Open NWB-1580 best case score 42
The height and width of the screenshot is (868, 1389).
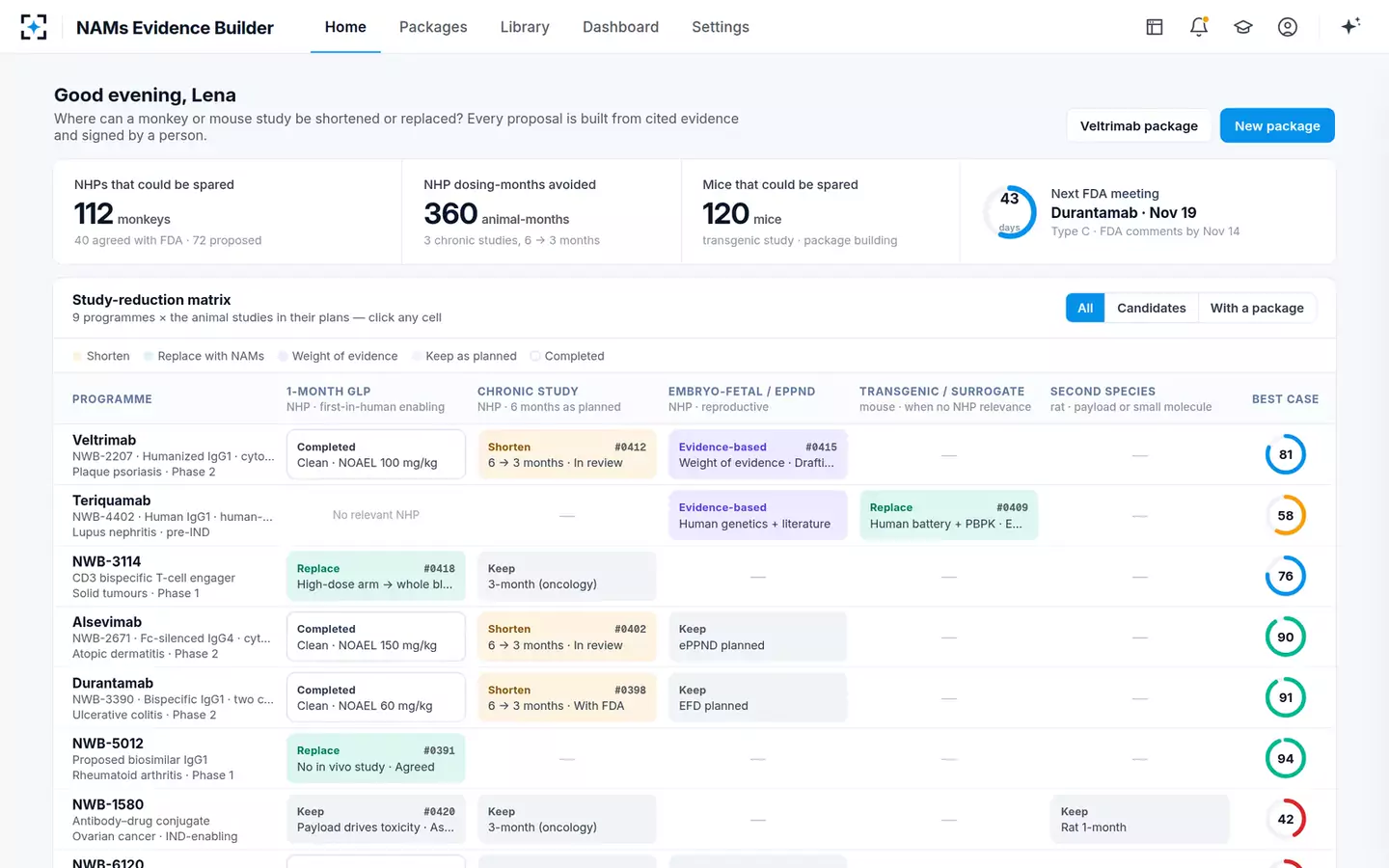click(1286, 819)
